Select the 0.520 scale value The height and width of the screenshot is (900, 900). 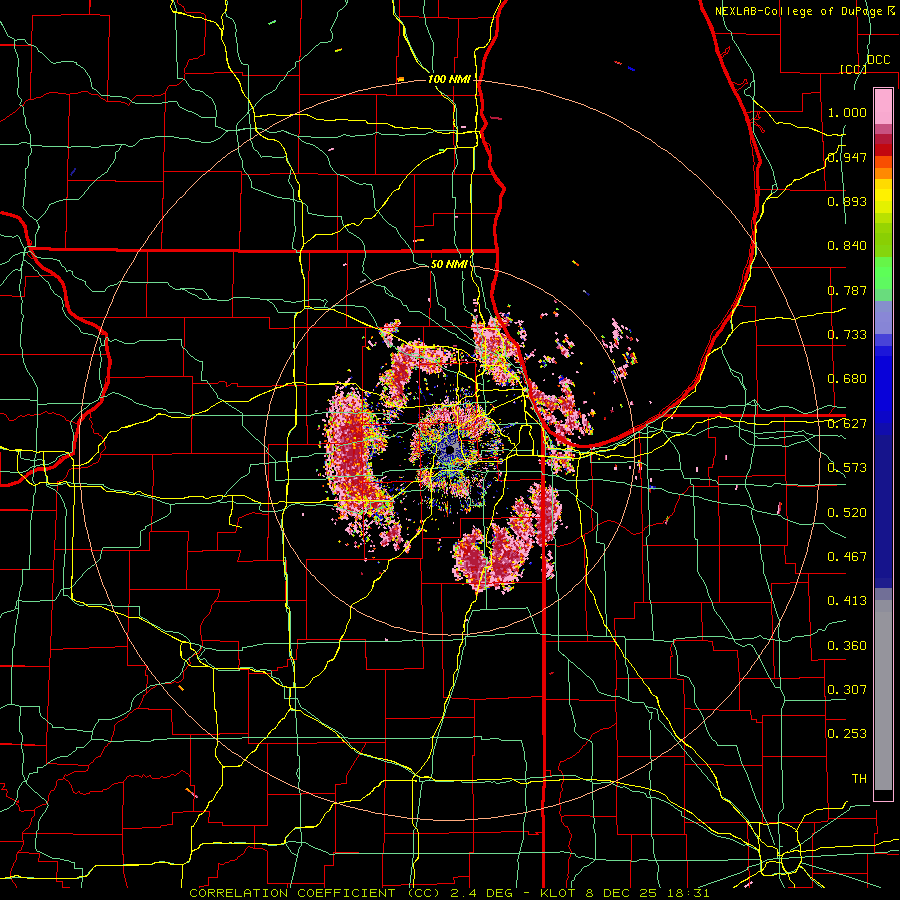click(847, 513)
